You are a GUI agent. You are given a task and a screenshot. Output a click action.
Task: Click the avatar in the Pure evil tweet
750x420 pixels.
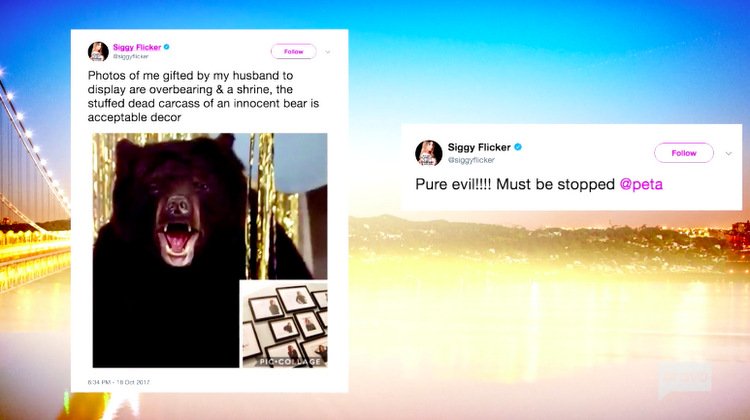coord(429,153)
